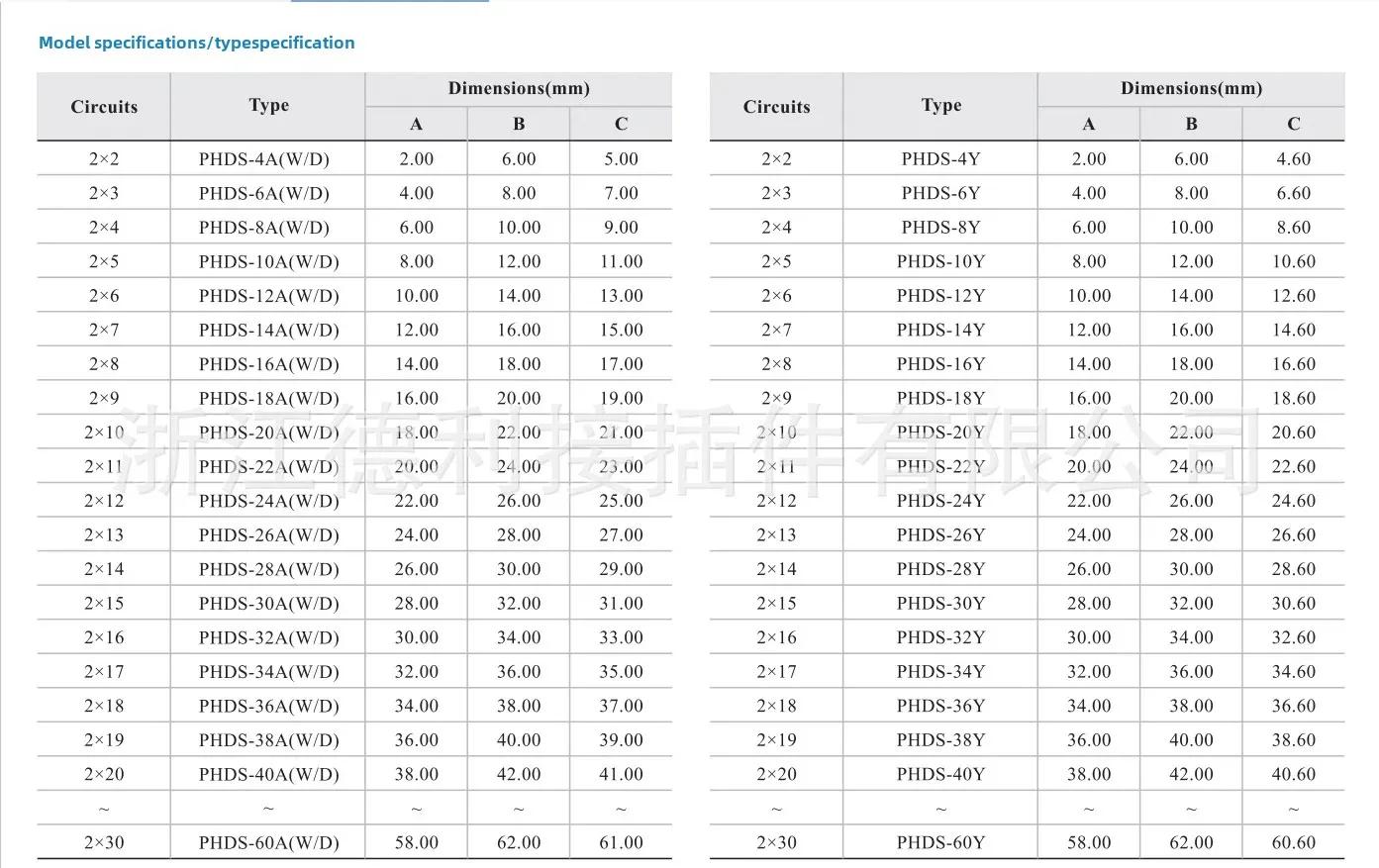
Task: Click the Circuits header in left table
Action: tap(104, 106)
